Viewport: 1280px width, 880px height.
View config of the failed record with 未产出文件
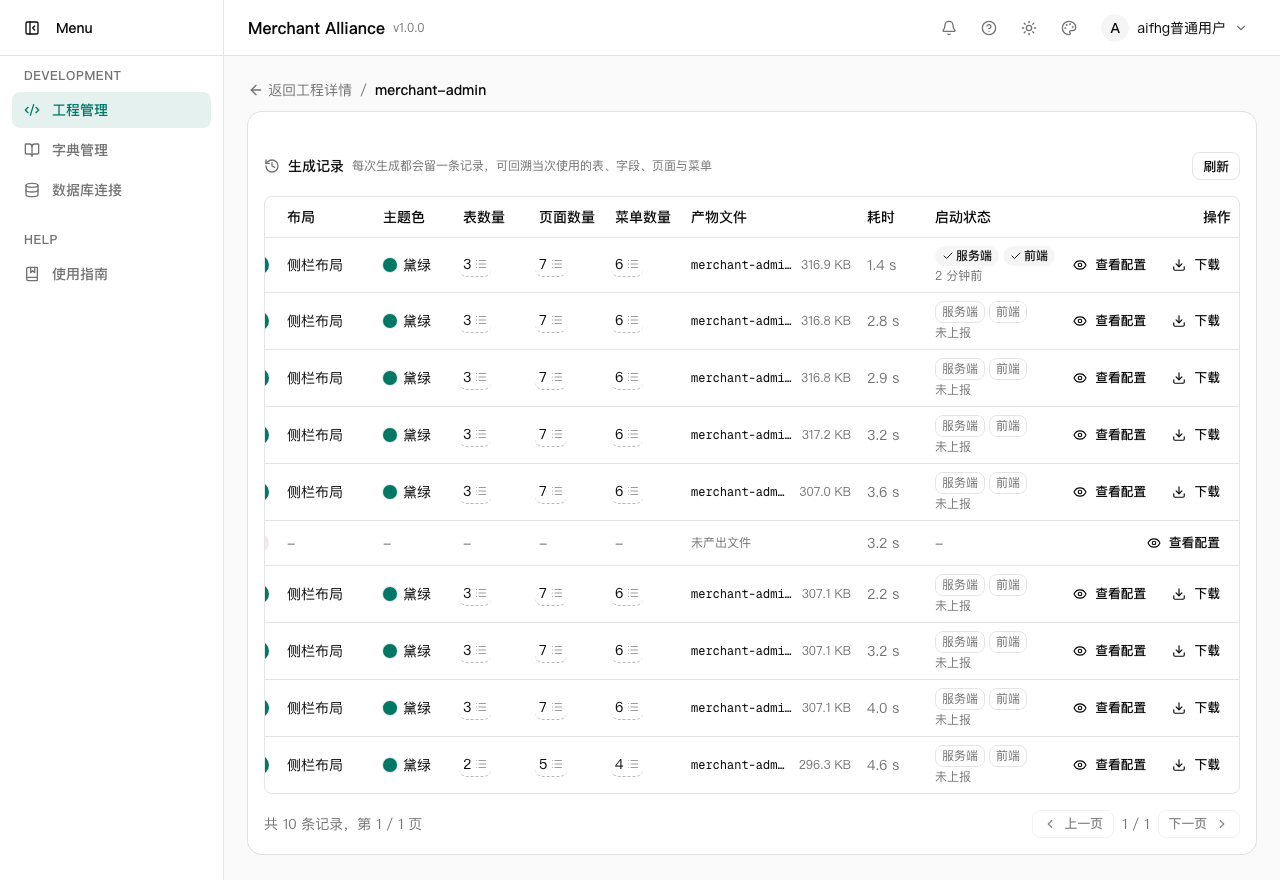[x=1183, y=543]
